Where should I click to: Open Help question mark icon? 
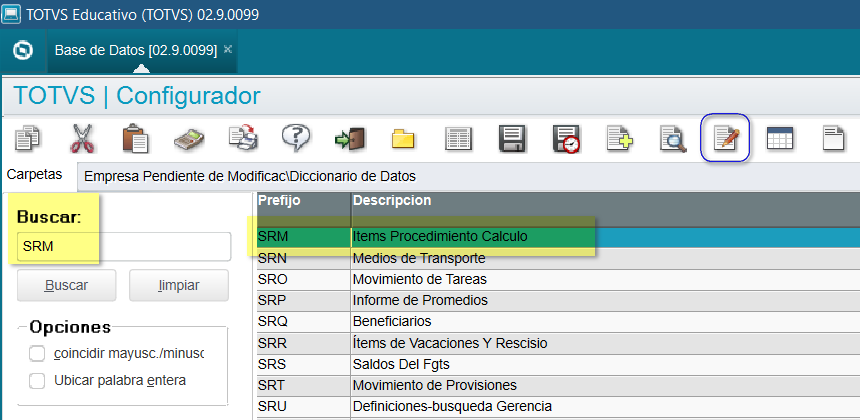click(x=296, y=137)
